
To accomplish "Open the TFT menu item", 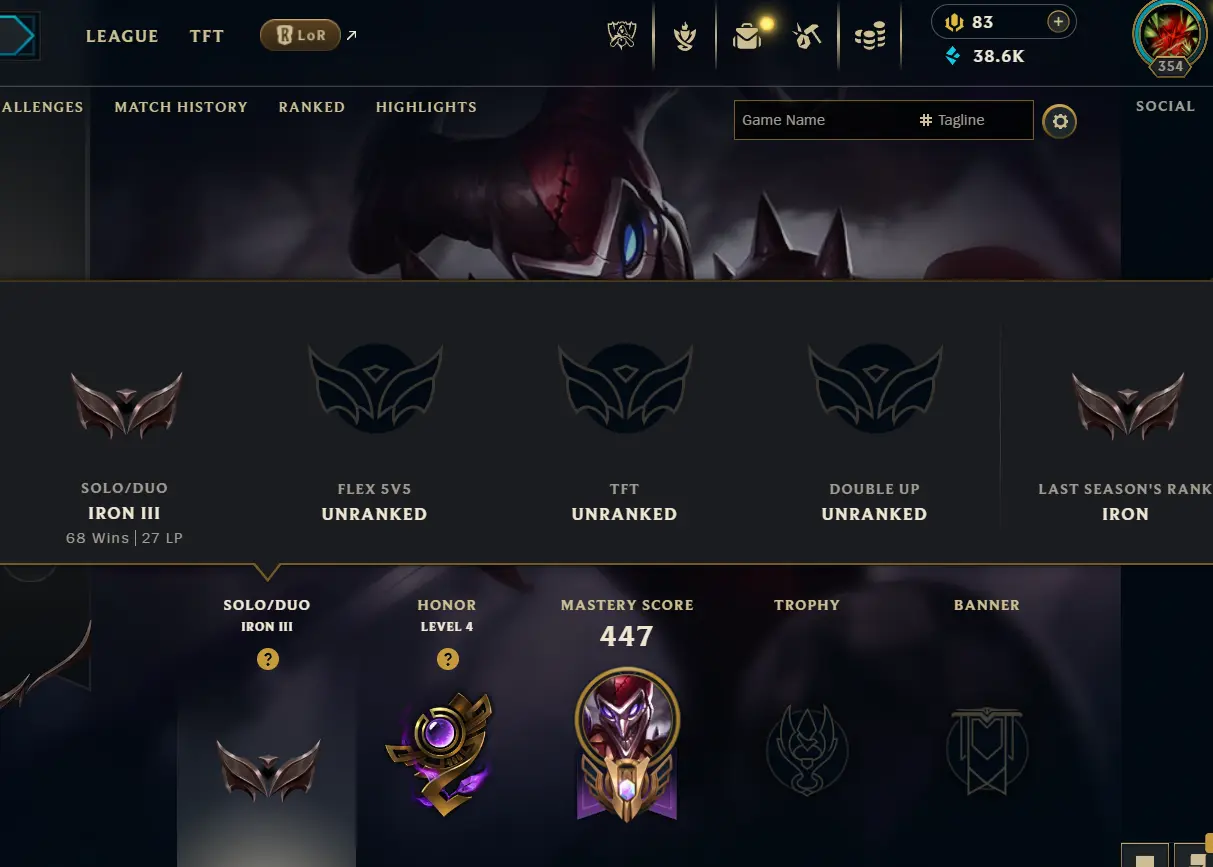I will [x=207, y=36].
